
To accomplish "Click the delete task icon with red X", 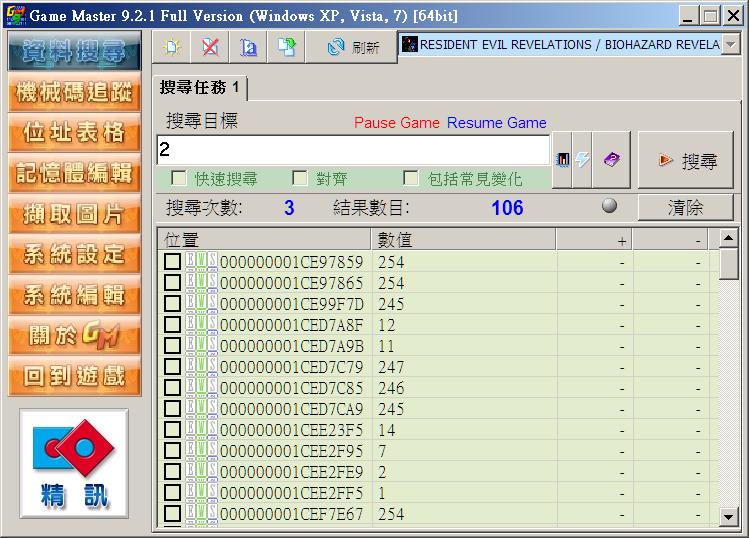I will (210, 46).
